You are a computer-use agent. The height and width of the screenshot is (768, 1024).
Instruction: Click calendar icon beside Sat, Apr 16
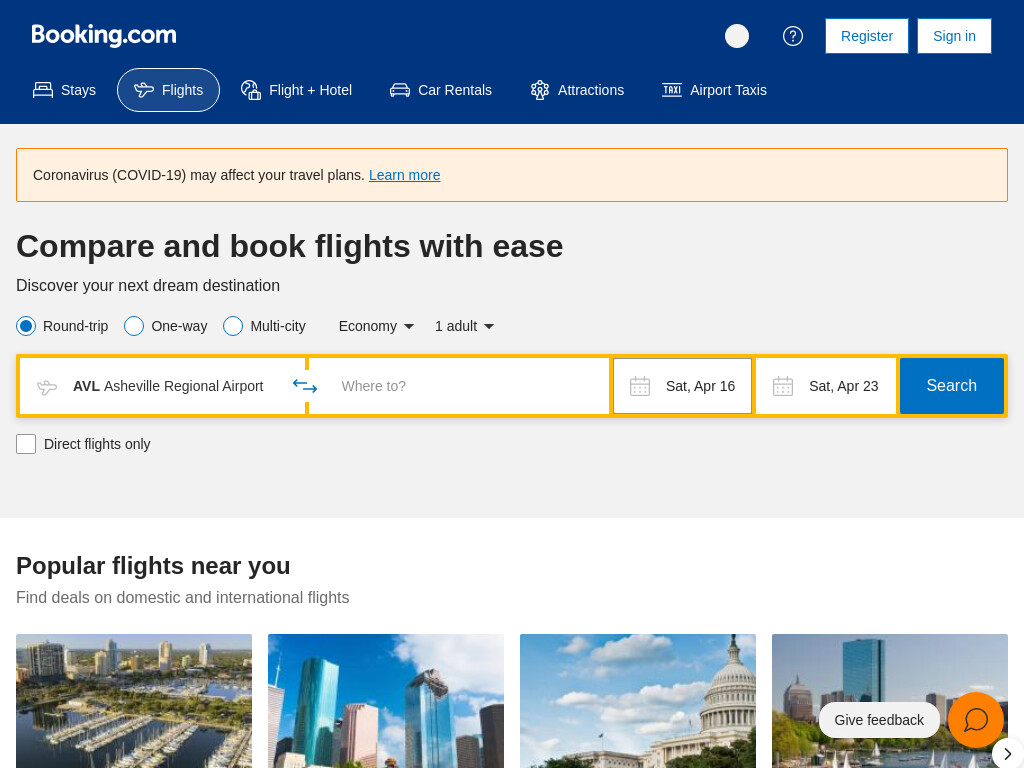coord(640,386)
